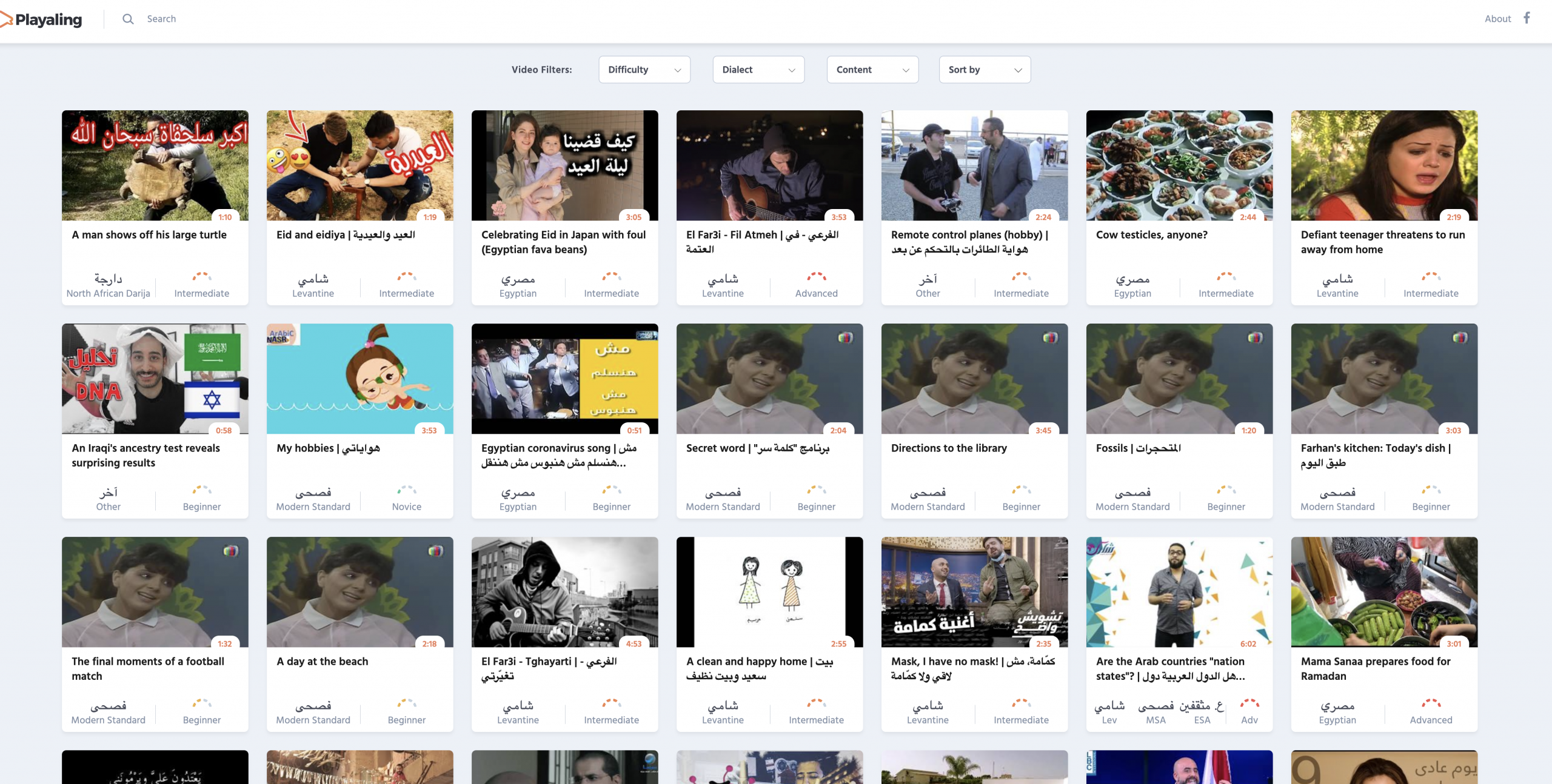This screenshot has width=1552, height=784.
Task: Click Advanced gauge icon on Mama Sanaa card
Action: tap(1430, 703)
